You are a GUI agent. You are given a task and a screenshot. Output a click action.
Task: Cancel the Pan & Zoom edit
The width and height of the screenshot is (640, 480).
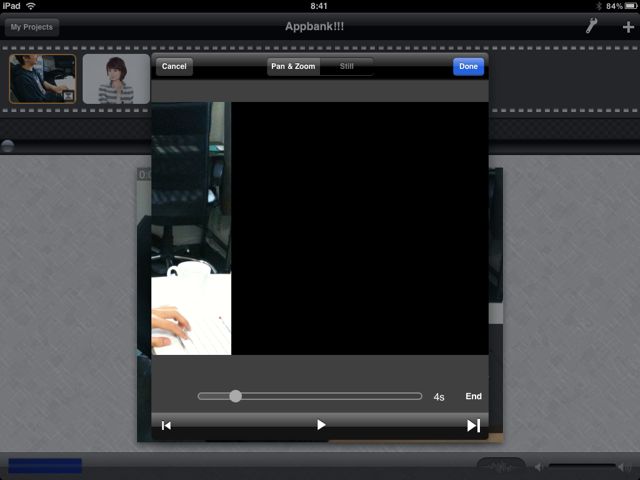[174, 66]
